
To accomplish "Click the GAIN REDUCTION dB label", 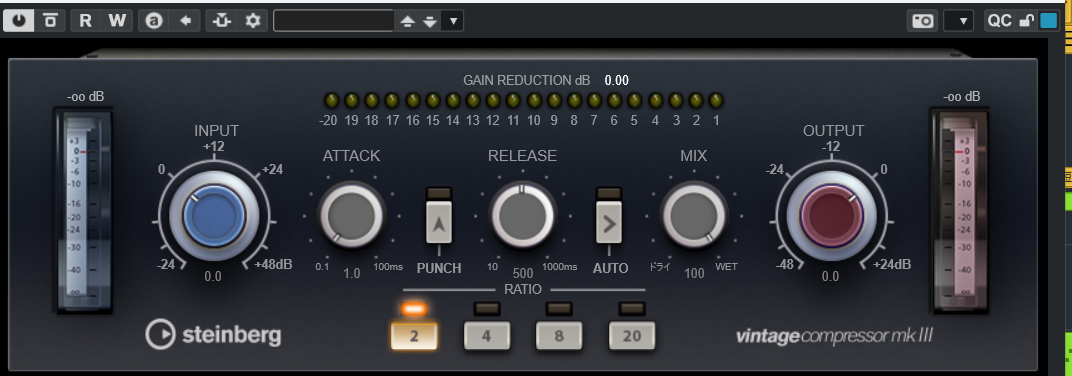I will [x=526, y=80].
